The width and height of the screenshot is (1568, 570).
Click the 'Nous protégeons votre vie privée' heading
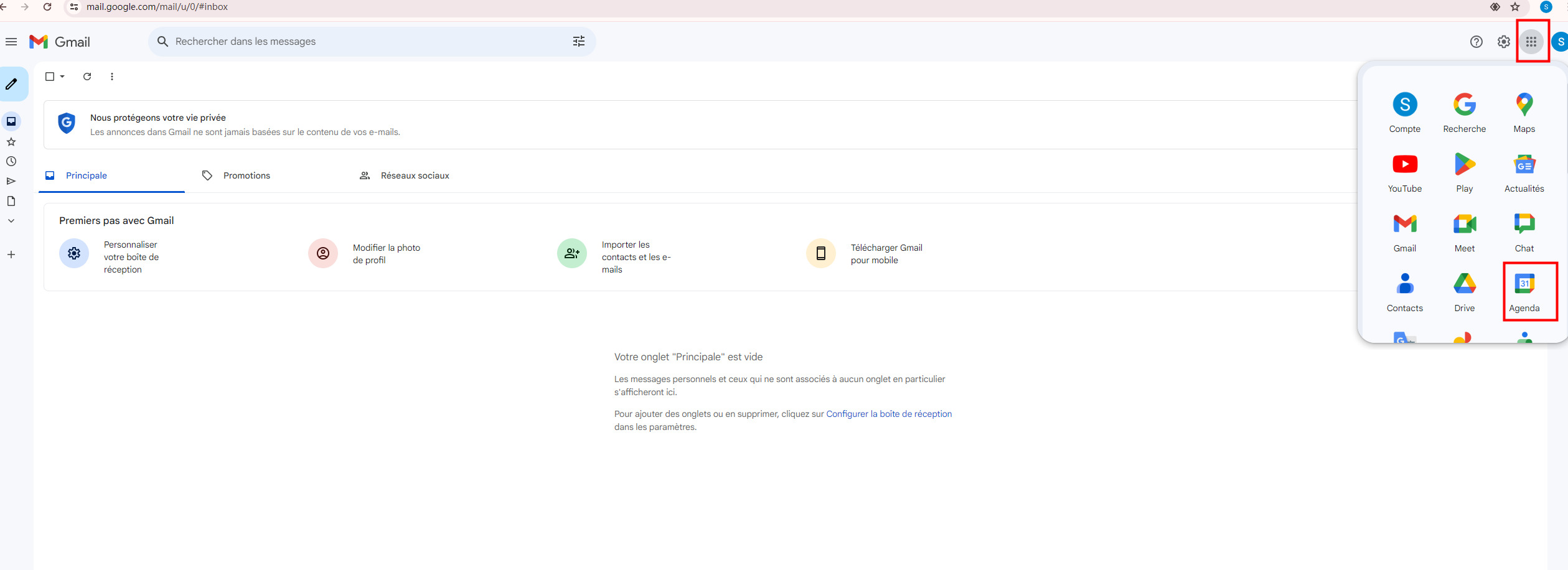point(158,118)
